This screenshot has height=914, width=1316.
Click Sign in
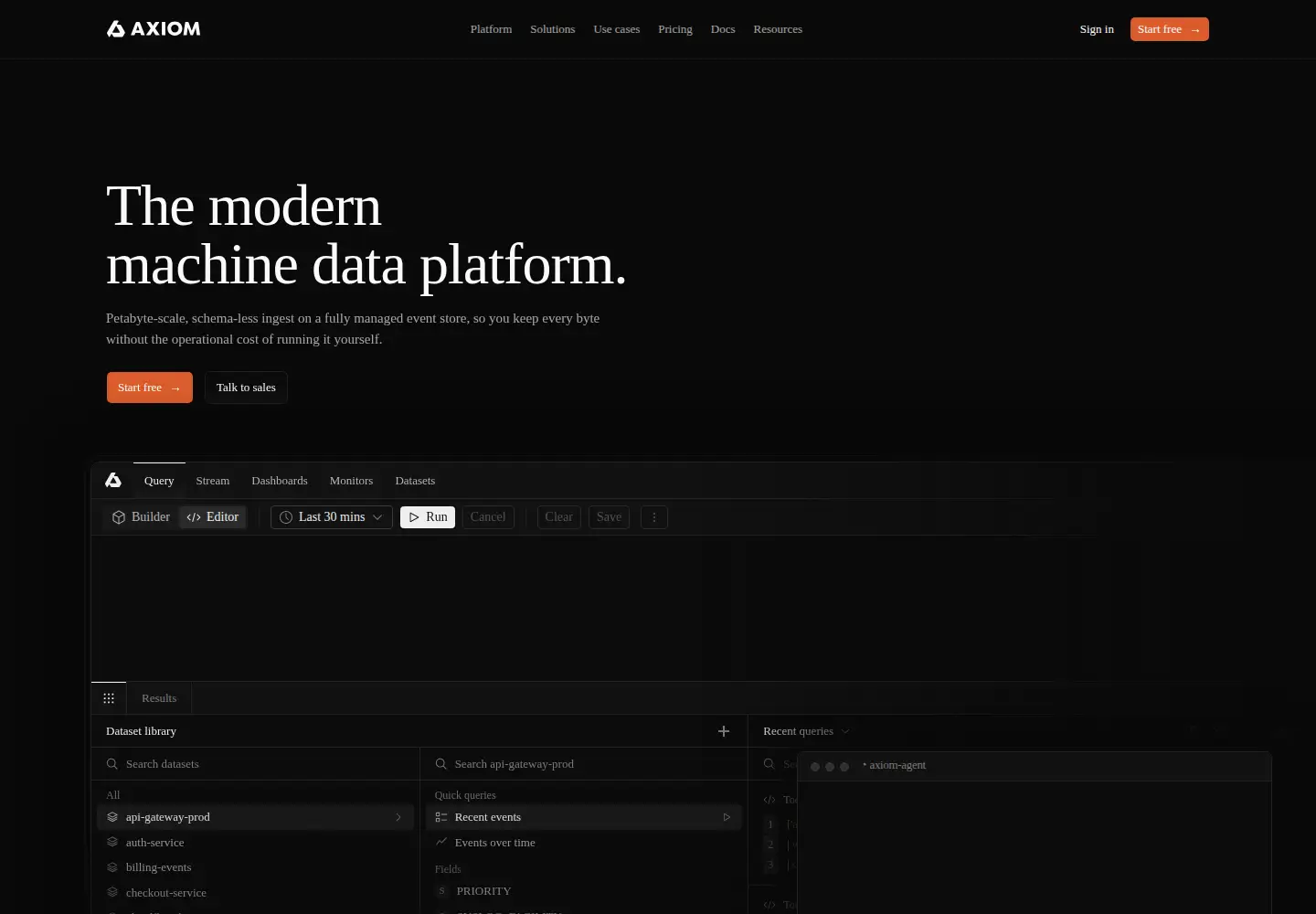1097,29
